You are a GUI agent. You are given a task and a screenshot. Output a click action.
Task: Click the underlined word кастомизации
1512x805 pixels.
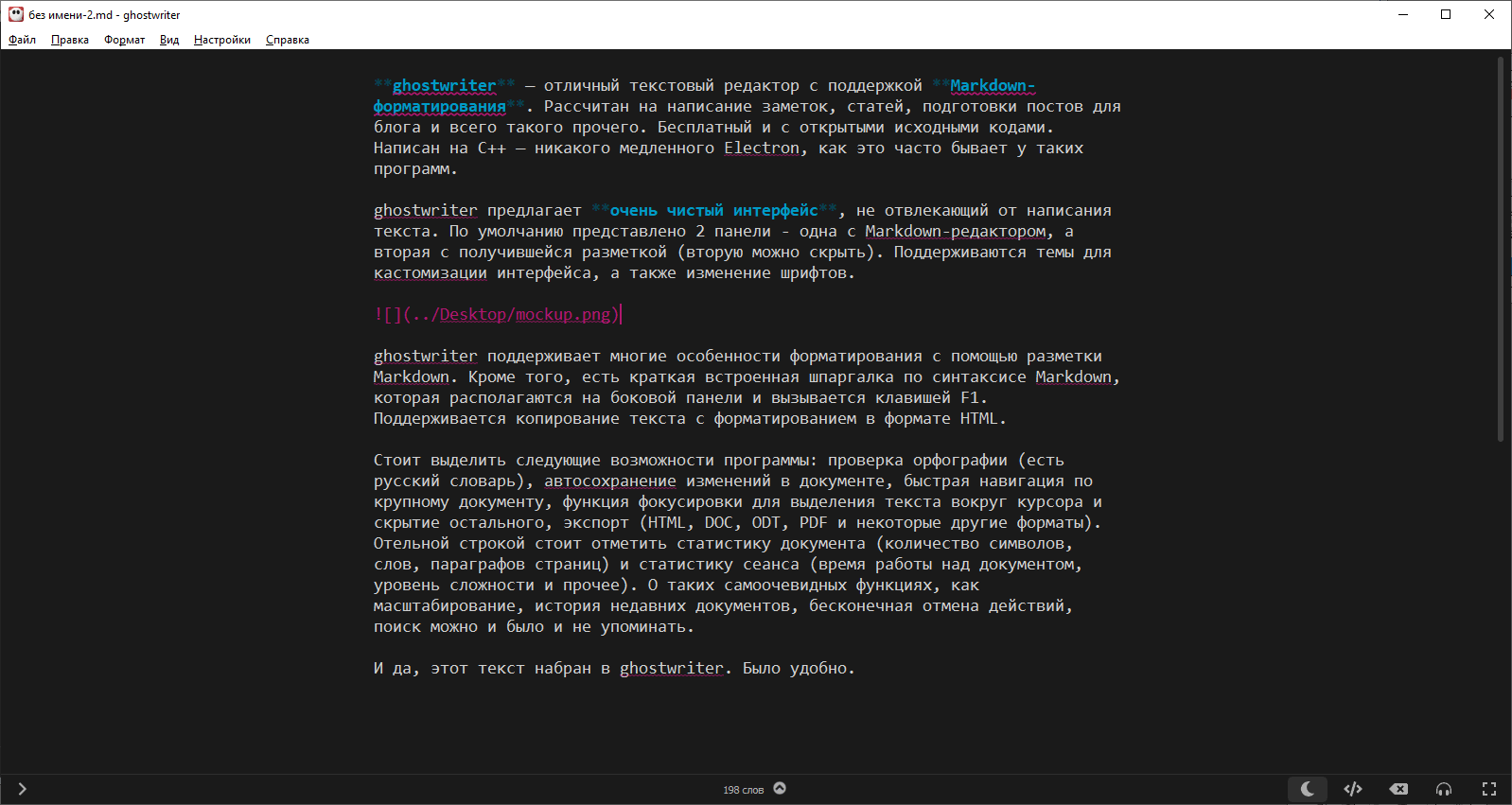point(431,272)
